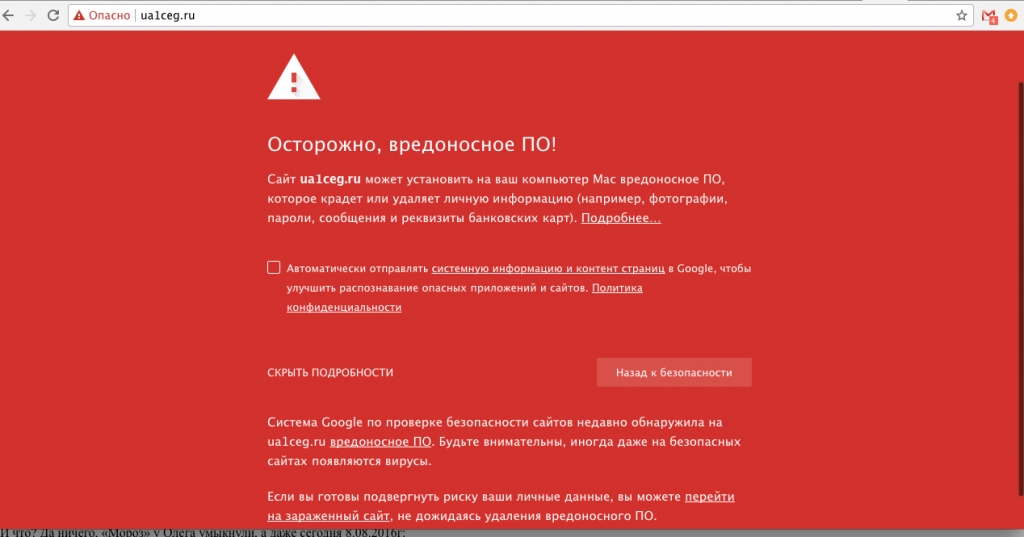Viewport: 1024px width, 537px height.
Task: Click the orange extension icon in toolbar
Action: [1011, 16]
